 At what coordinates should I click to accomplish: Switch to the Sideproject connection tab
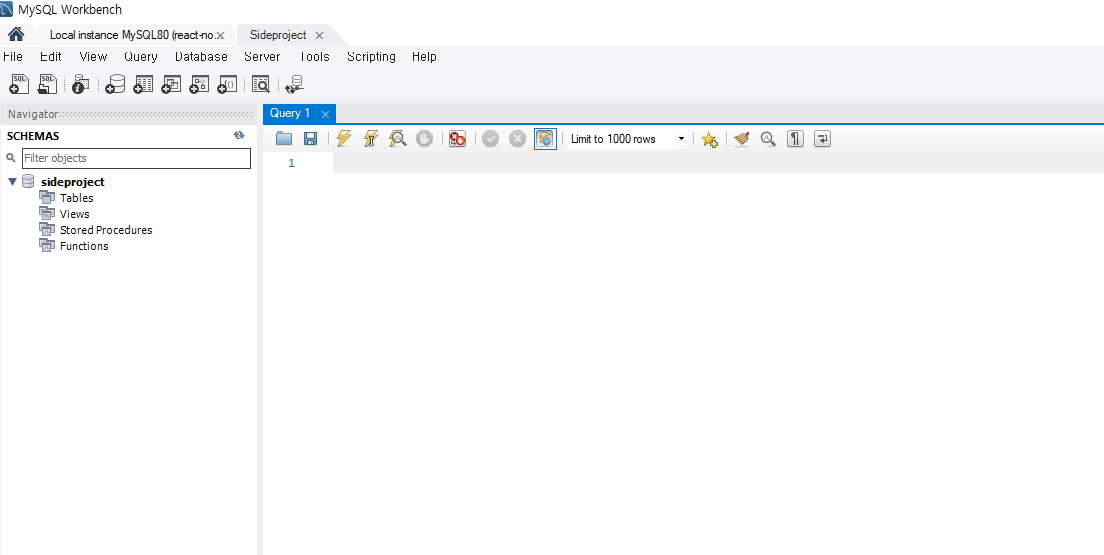click(x=278, y=35)
